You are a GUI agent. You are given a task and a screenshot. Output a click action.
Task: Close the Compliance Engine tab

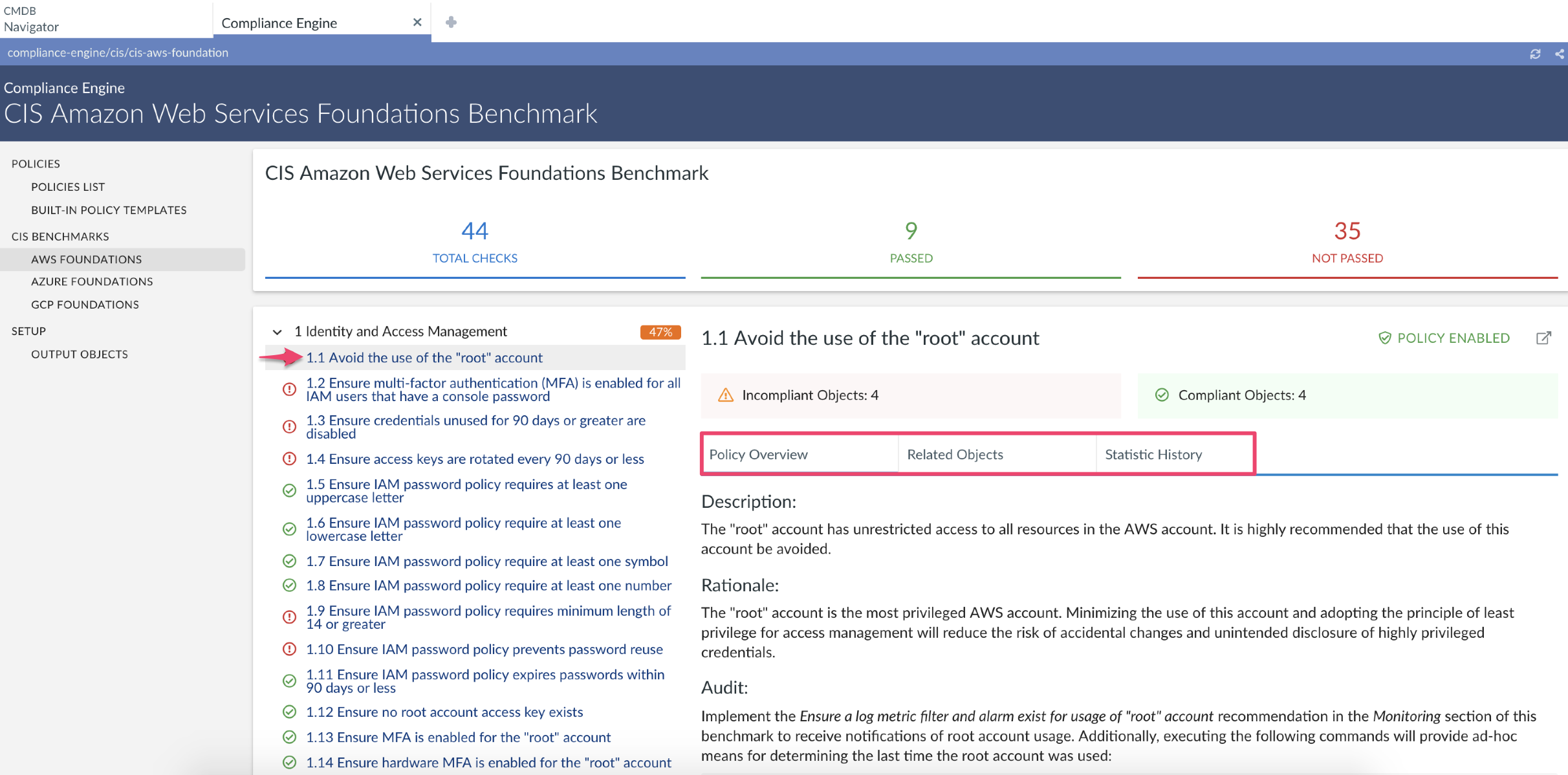click(x=417, y=23)
